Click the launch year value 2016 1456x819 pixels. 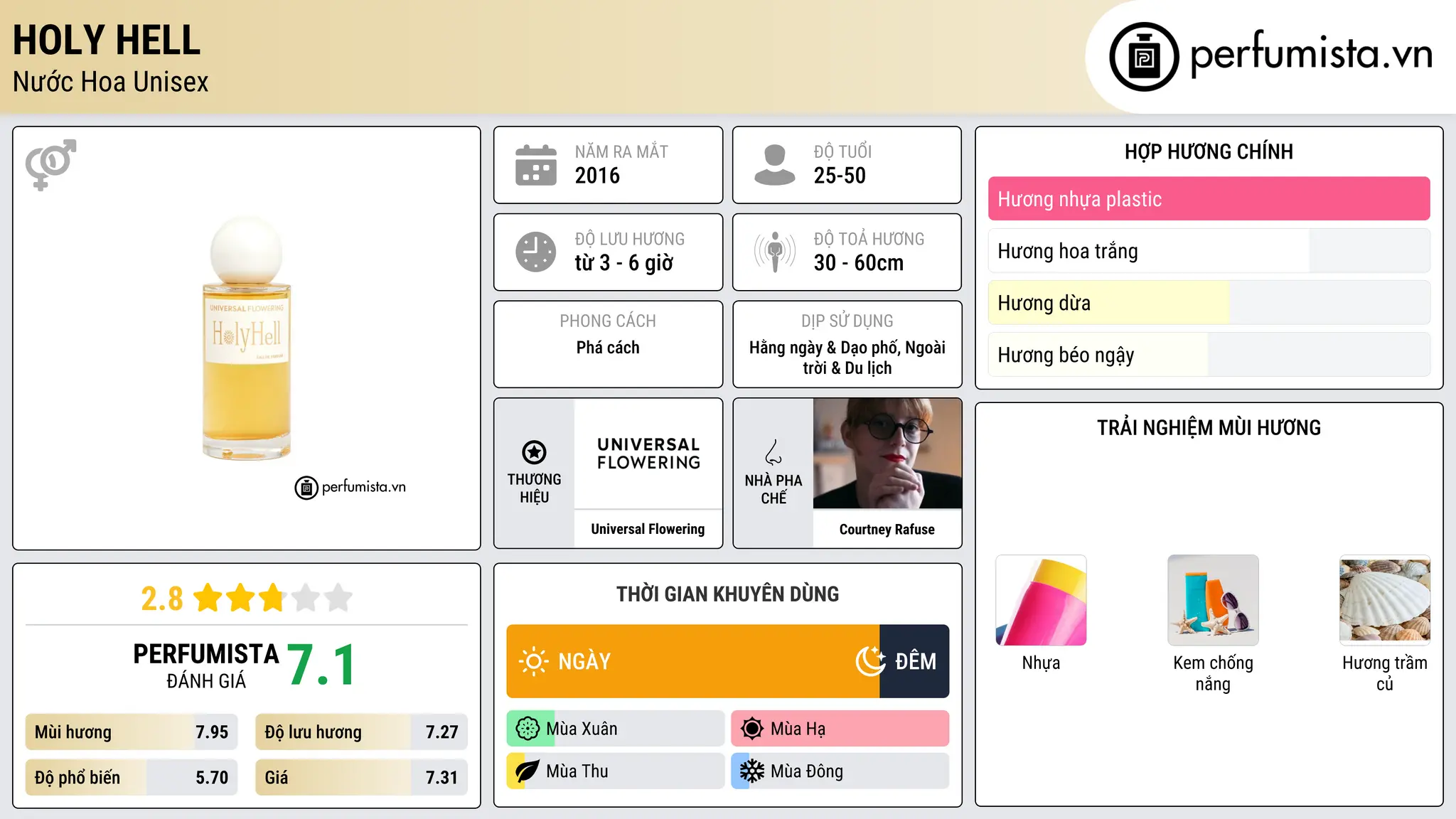click(x=597, y=176)
